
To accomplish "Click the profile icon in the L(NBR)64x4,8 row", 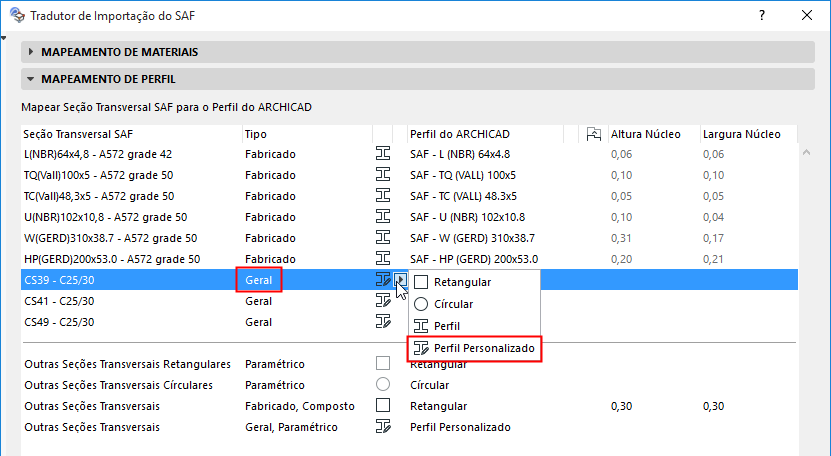I will point(382,154).
